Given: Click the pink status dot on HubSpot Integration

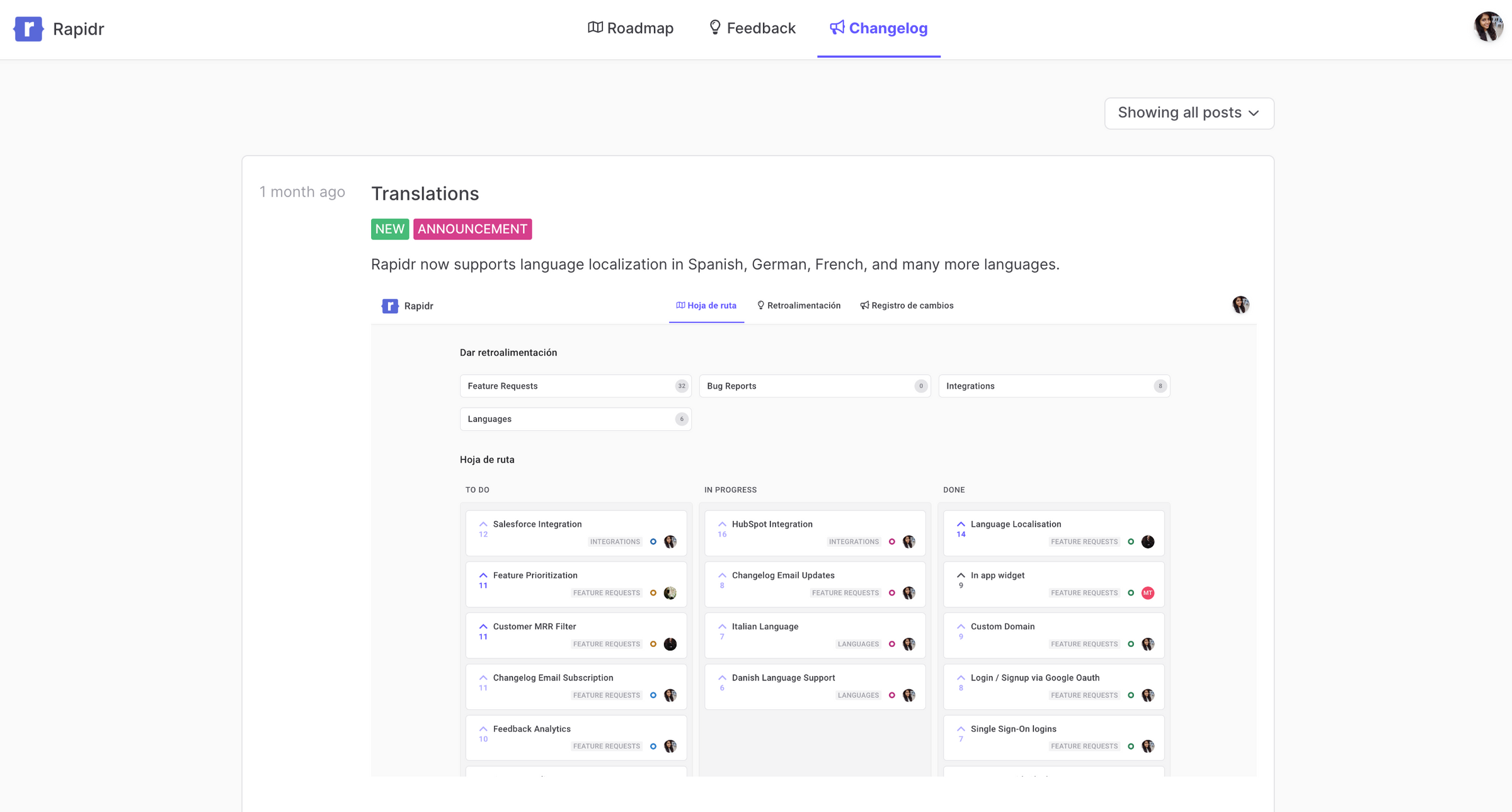Looking at the screenshot, I should tap(892, 541).
